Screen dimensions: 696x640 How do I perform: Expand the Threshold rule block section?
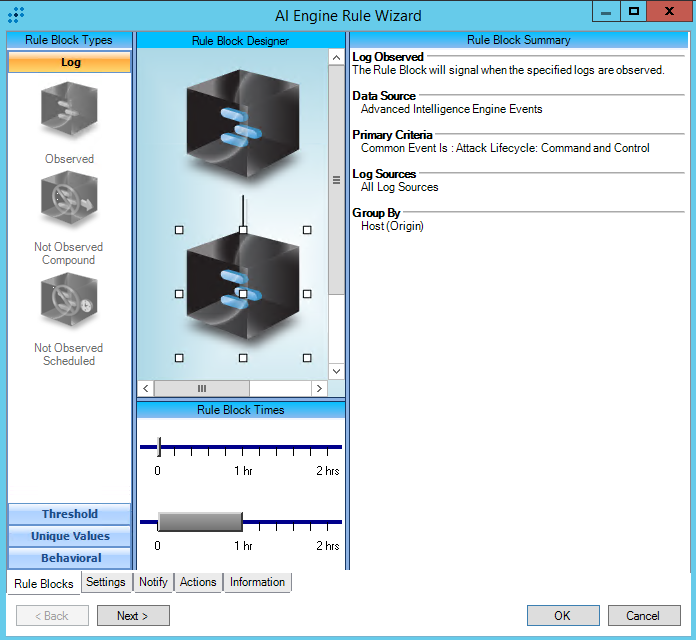70,514
